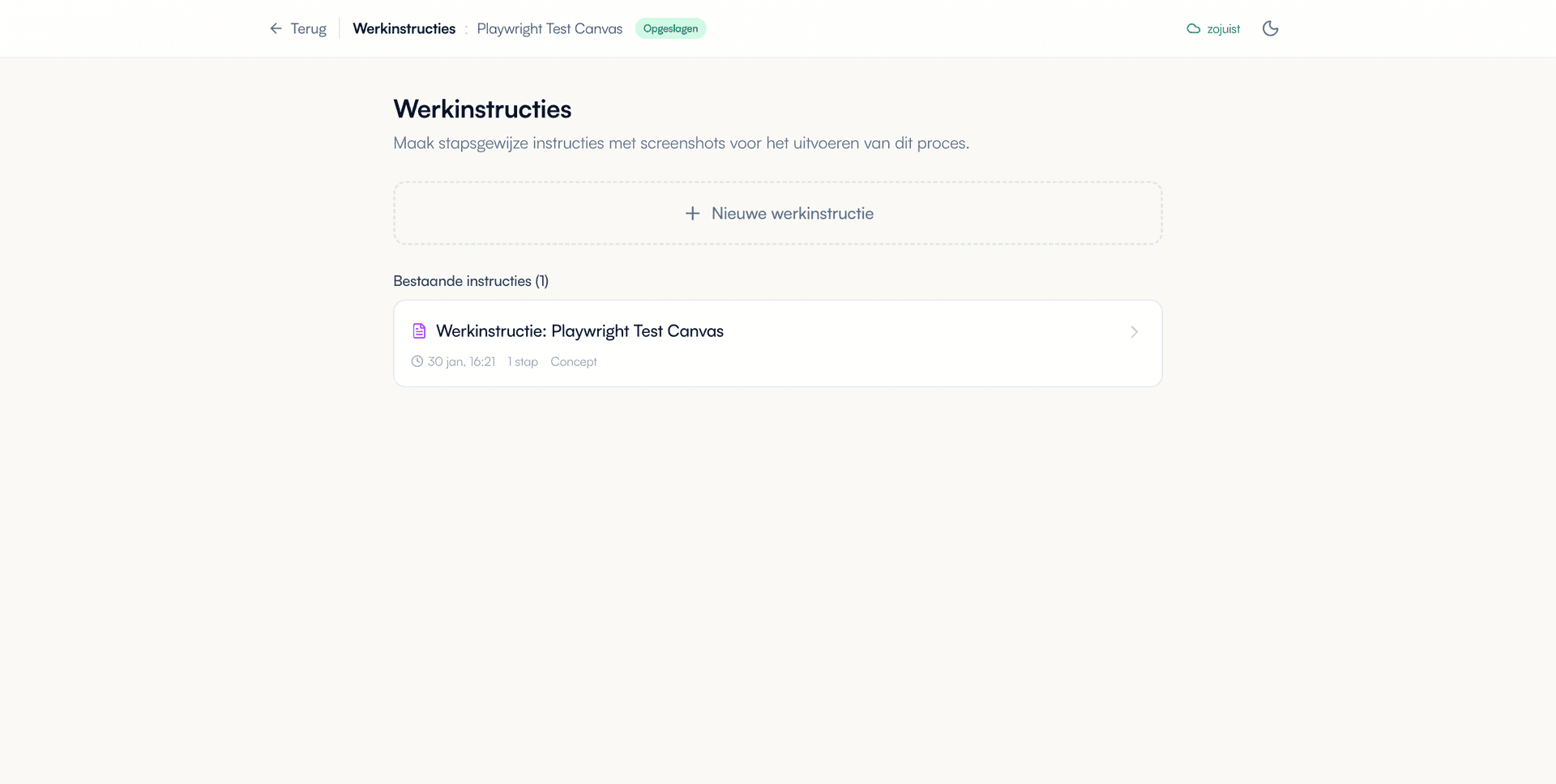This screenshot has height=784, width=1556.
Task: Click the plus icon for new instruction
Action: pos(692,213)
